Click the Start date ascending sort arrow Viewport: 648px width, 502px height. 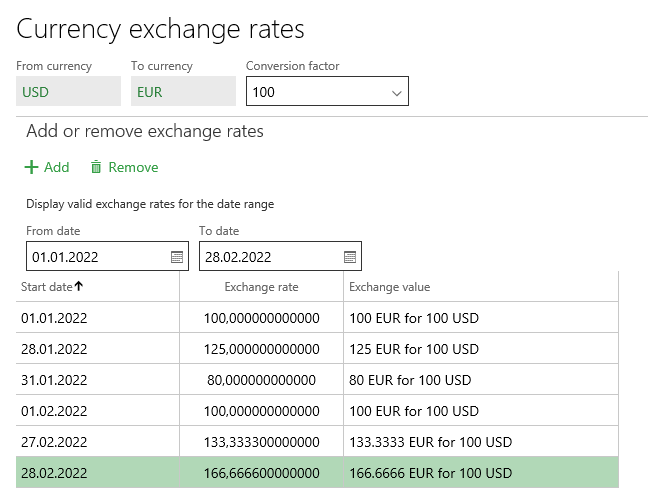[79, 287]
